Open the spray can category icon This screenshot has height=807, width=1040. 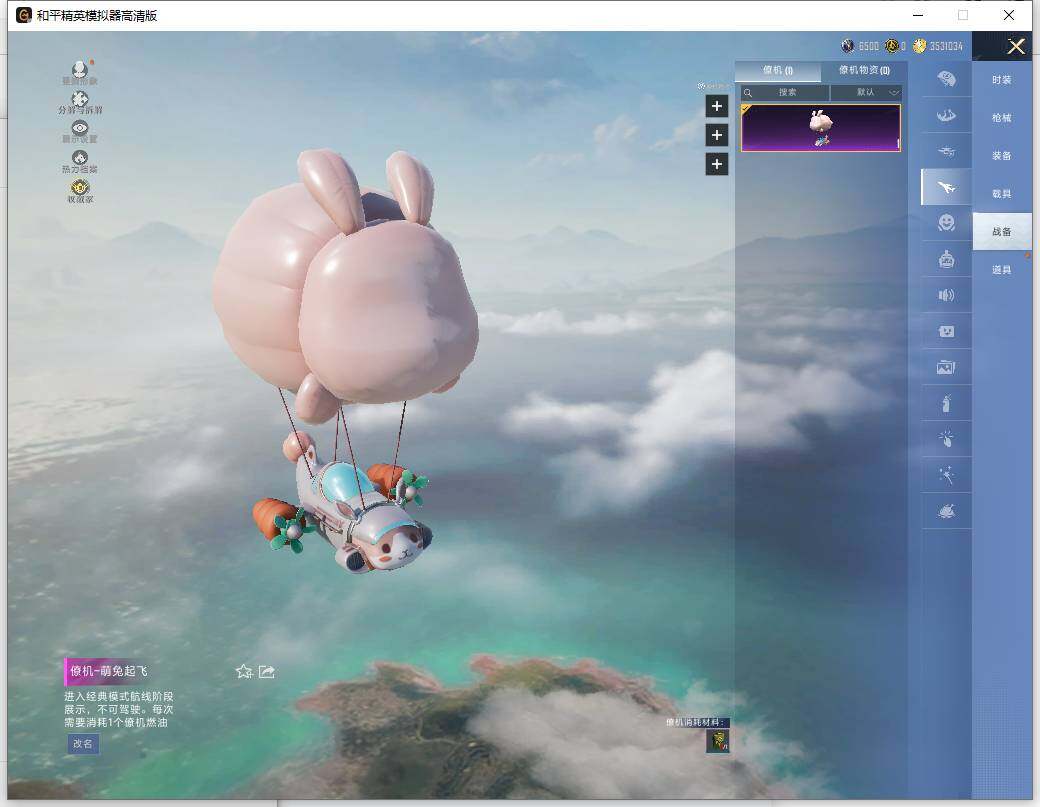click(946, 403)
